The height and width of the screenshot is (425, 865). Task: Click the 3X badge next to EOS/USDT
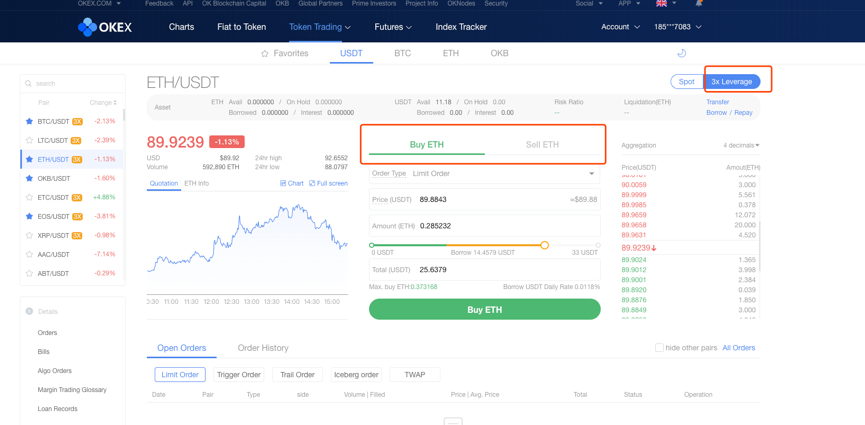[77, 216]
